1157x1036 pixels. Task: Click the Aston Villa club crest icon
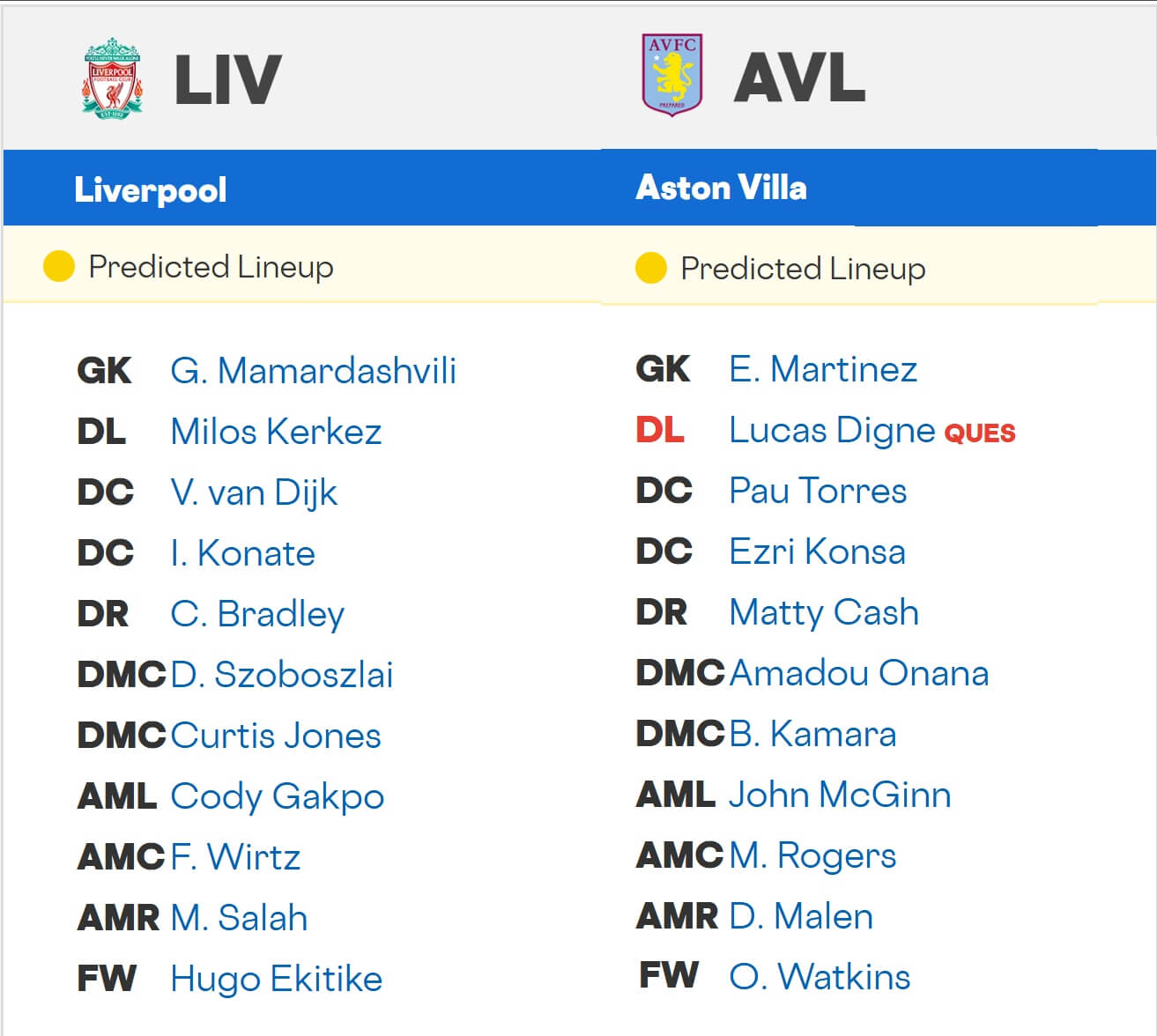(x=672, y=76)
